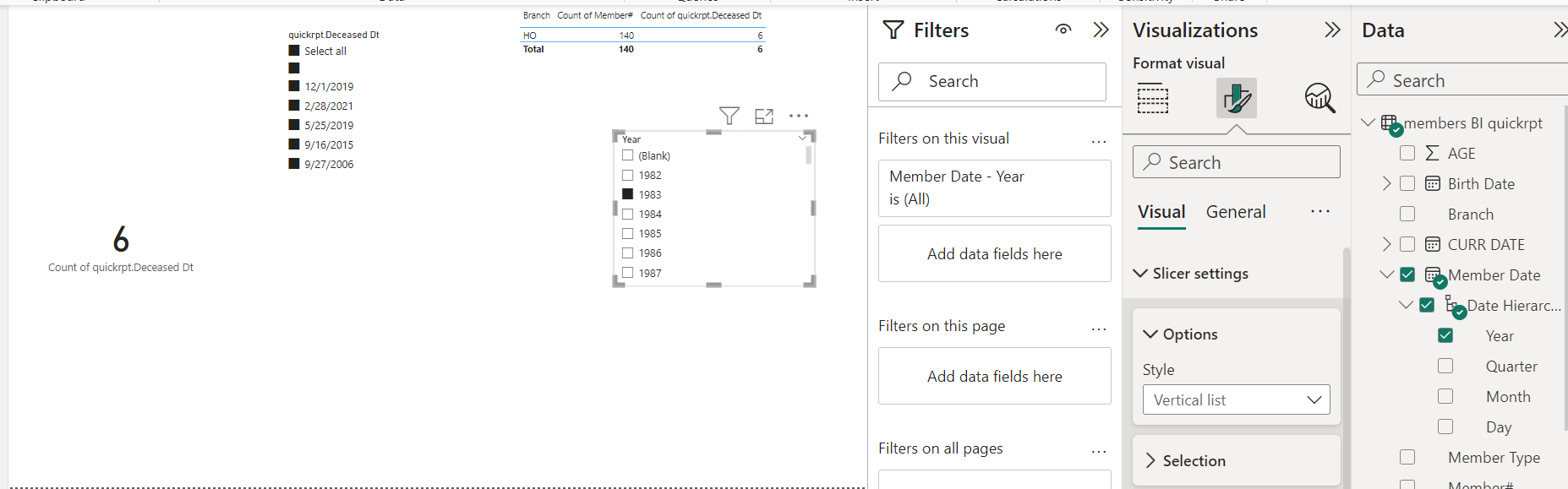Check the AGE field checkbox
The height and width of the screenshot is (489, 1568).
pyautogui.click(x=1407, y=153)
